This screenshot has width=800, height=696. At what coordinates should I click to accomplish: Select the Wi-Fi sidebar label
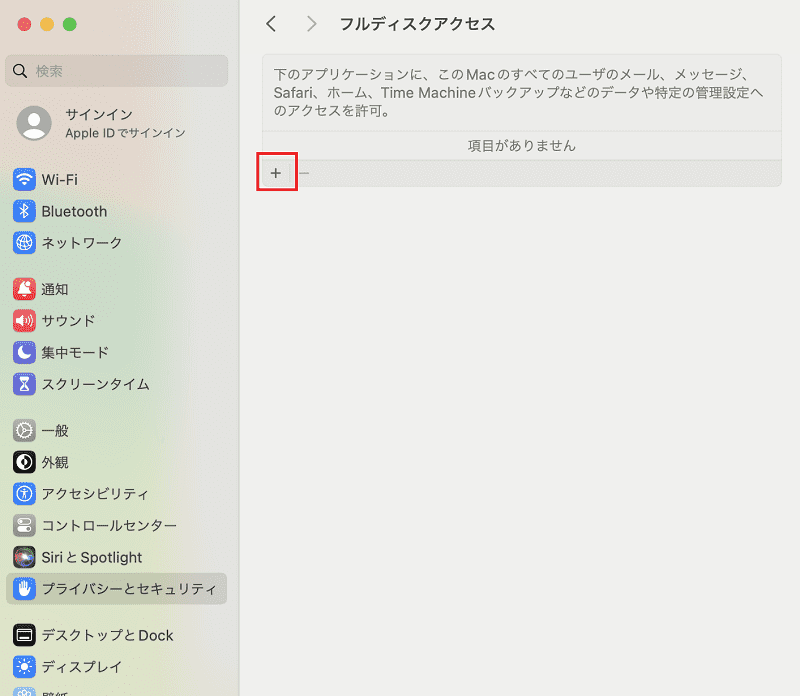[60, 180]
